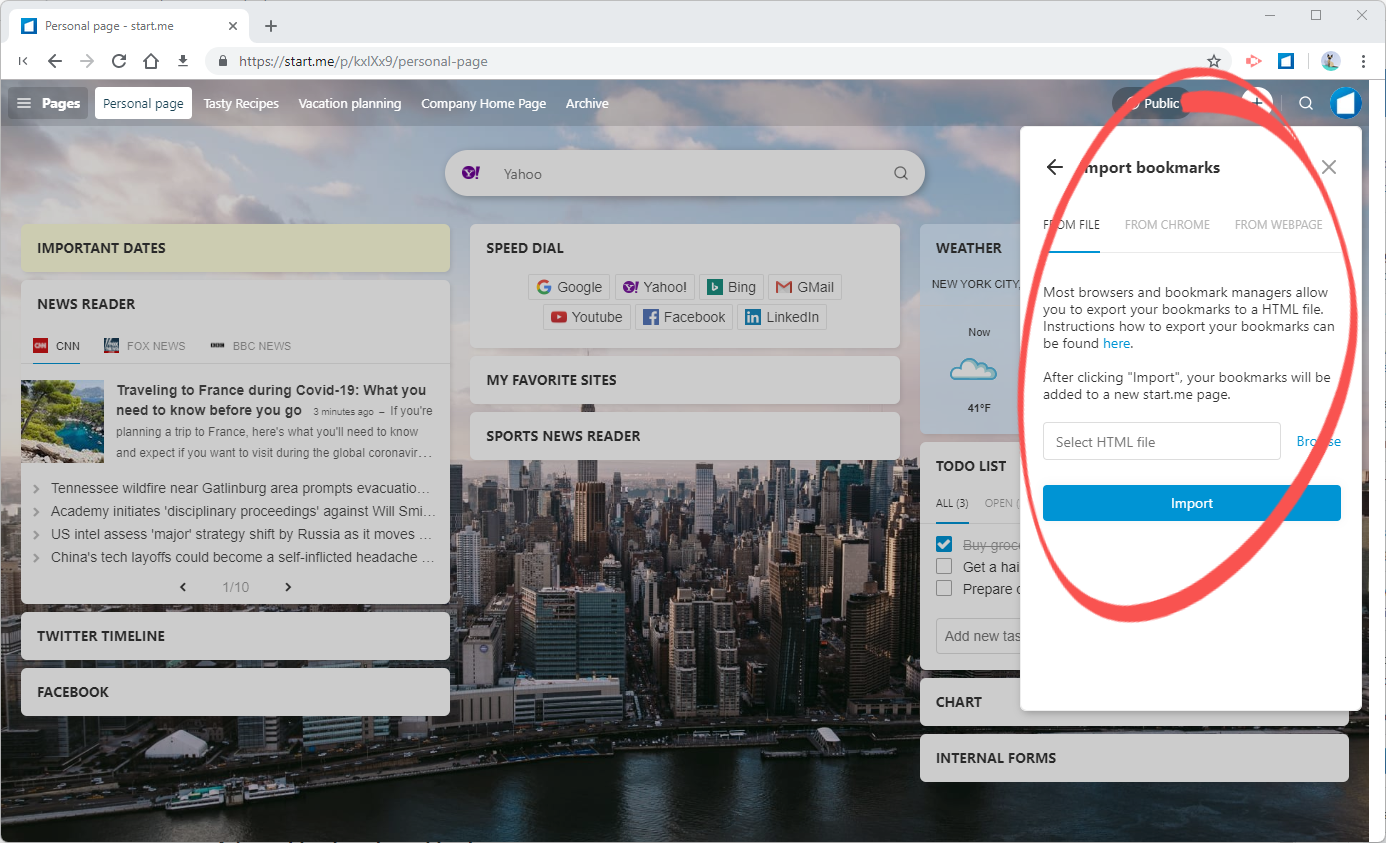Click the France article thumbnail image
Screen dimensions: 1386x843
point(62,420)
